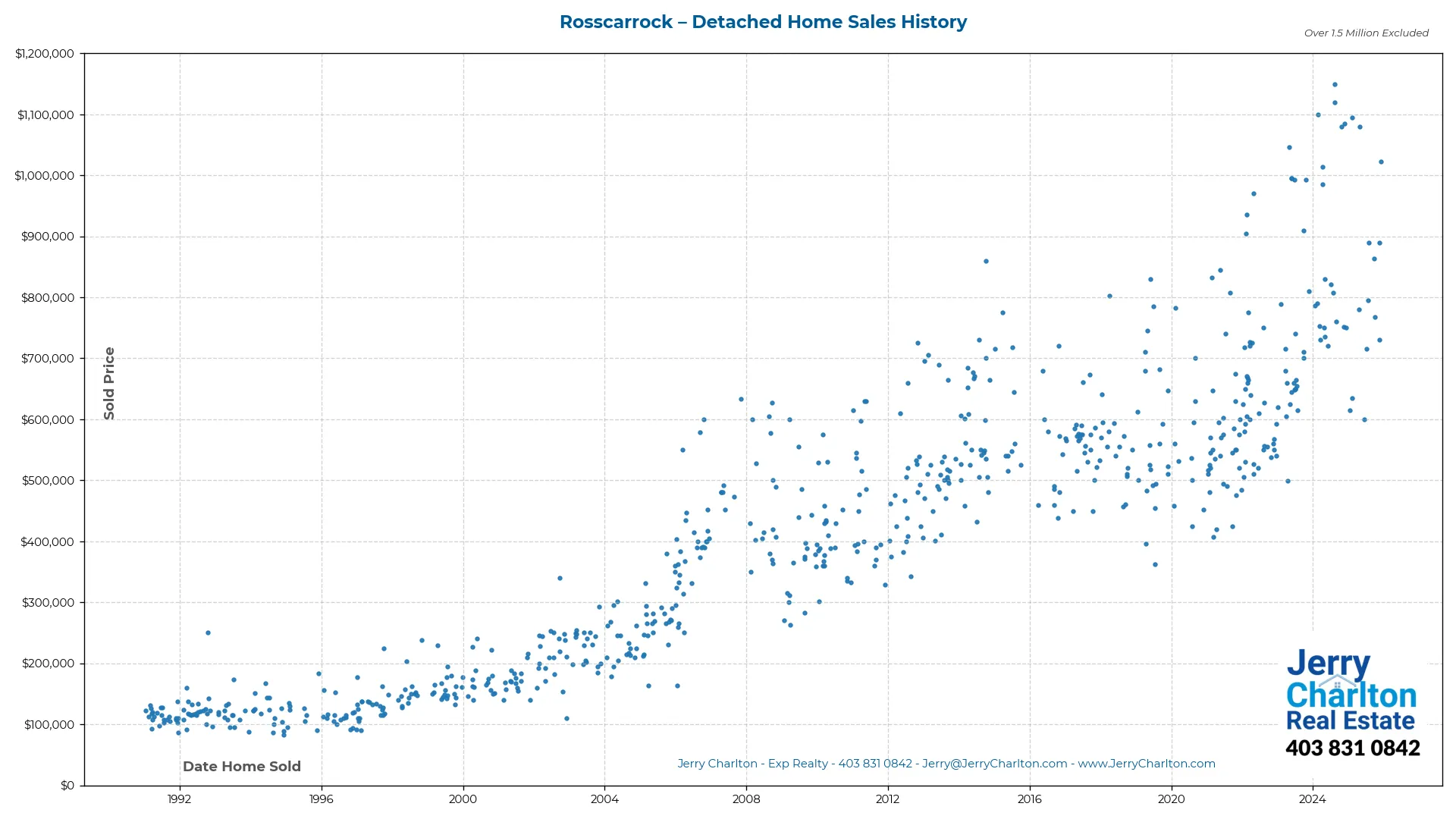Click the chart title 'Rosscarrock – Detached Home Sales History'
This screenshot has height=819, width=1456.
click(x=763, y=22)
